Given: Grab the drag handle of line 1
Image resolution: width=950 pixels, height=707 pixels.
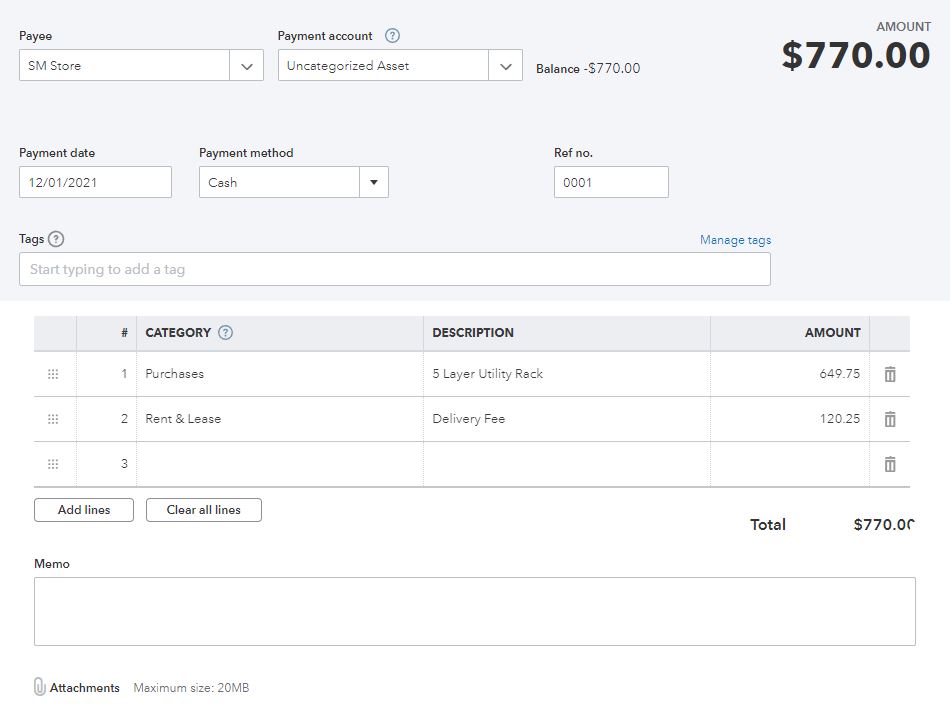Looking at the screenshot, I should coord(53,374).
